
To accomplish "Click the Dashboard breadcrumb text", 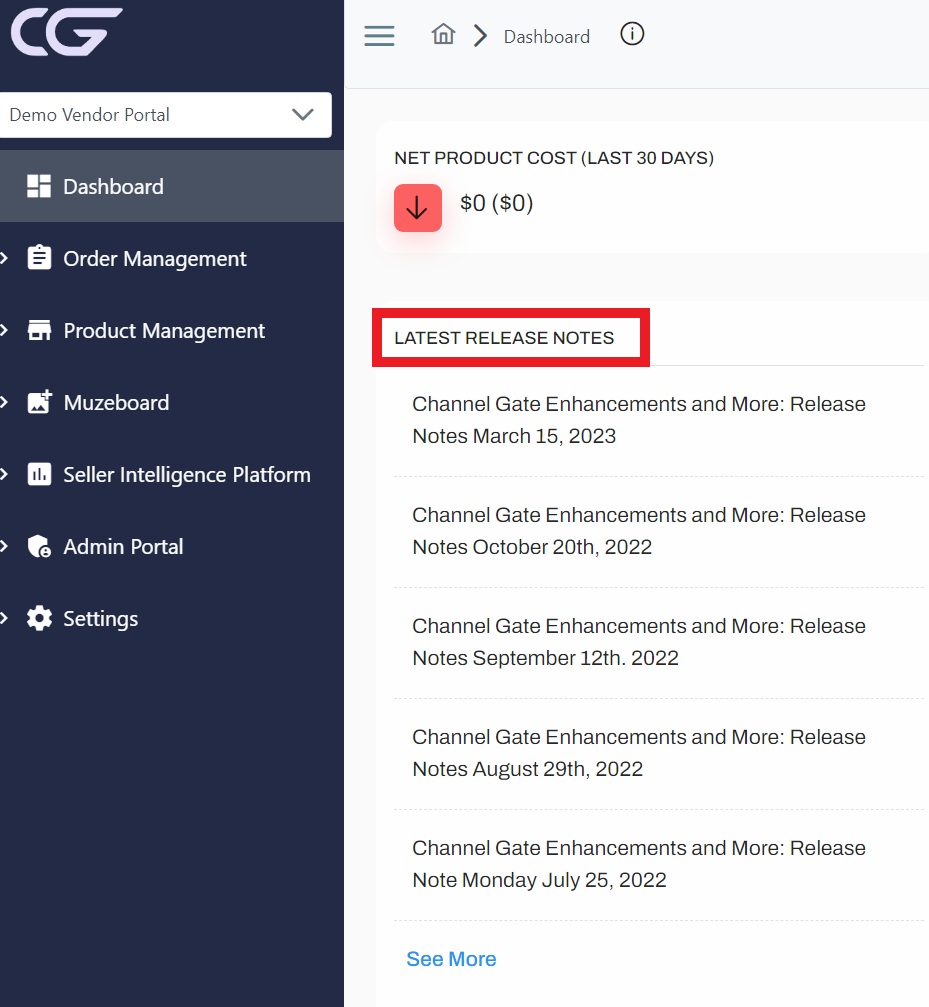I will [546, 37].
